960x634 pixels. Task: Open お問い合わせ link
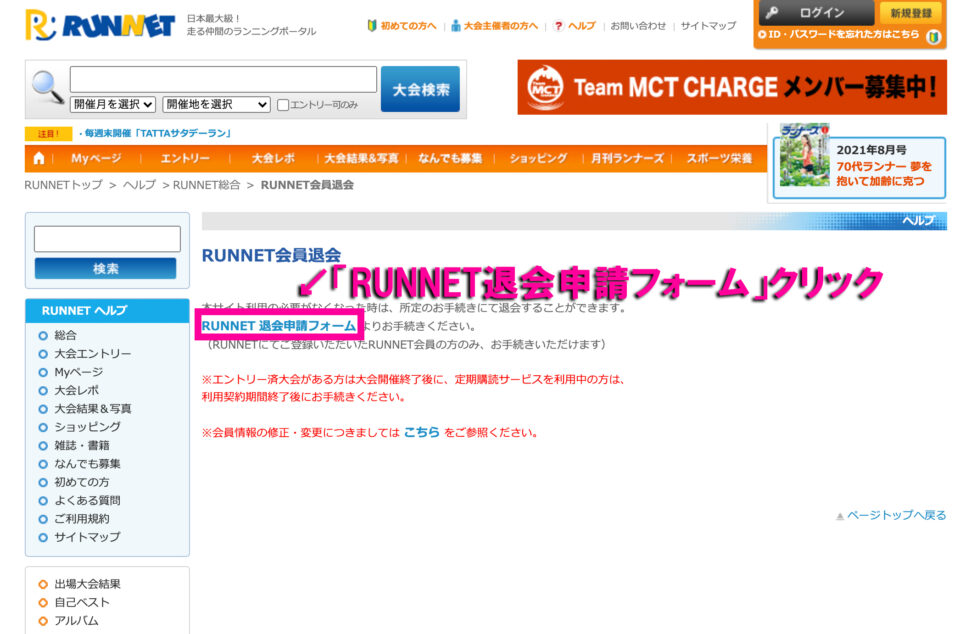(x=638, y=26)
